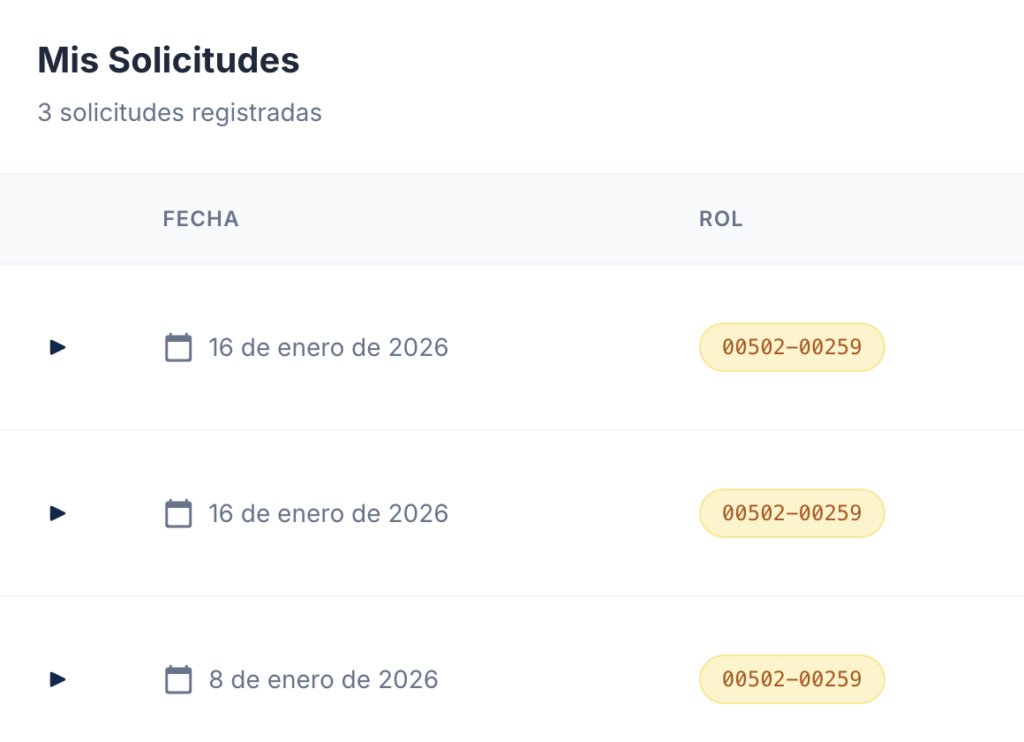This screenshot has height=742, width=1024.
Task: Click the ROL badge in the first row
Action: [791, 348]
